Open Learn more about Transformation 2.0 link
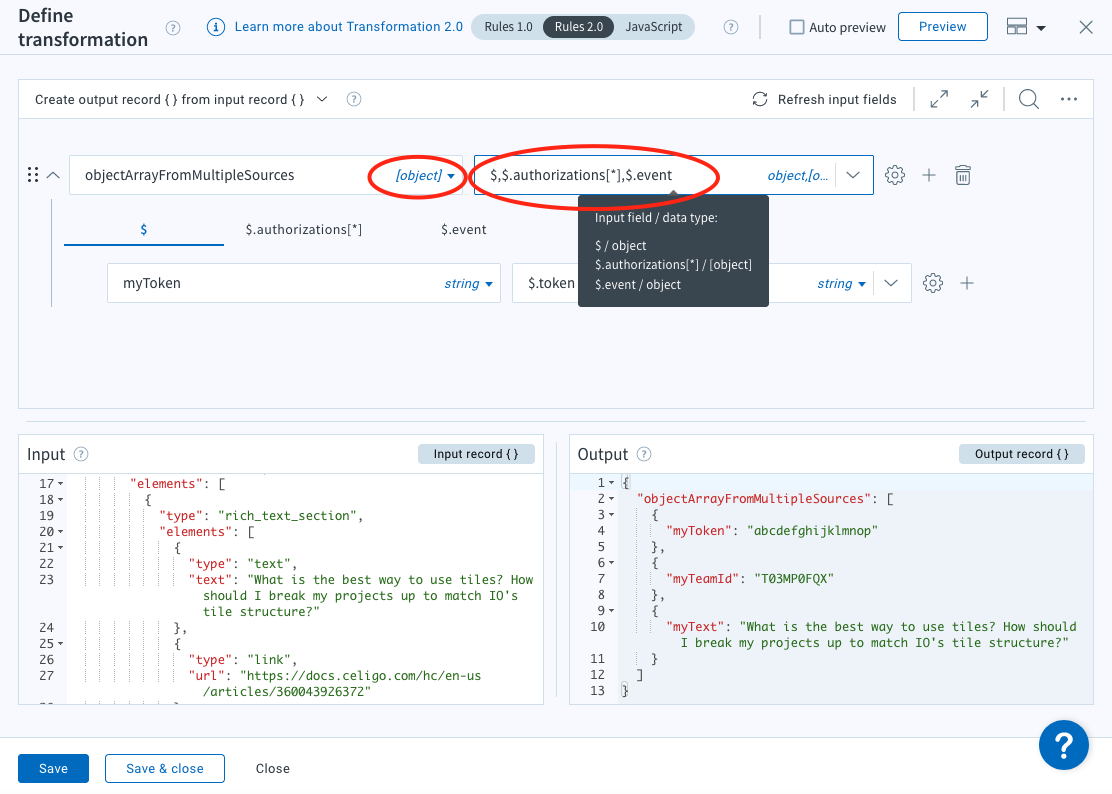Screen dimensions: 1112x794 pyautogui.click(x=348, y=27)
